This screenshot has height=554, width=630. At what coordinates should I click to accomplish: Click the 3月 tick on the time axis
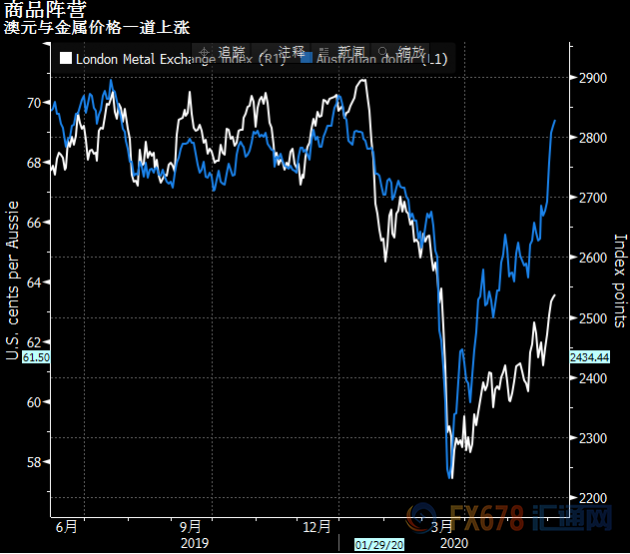click(441, 527)
